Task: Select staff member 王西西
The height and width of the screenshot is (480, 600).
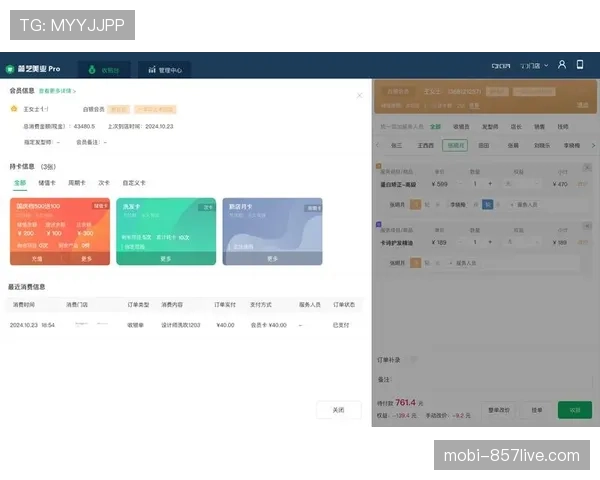Action: (x=426, y=145)
